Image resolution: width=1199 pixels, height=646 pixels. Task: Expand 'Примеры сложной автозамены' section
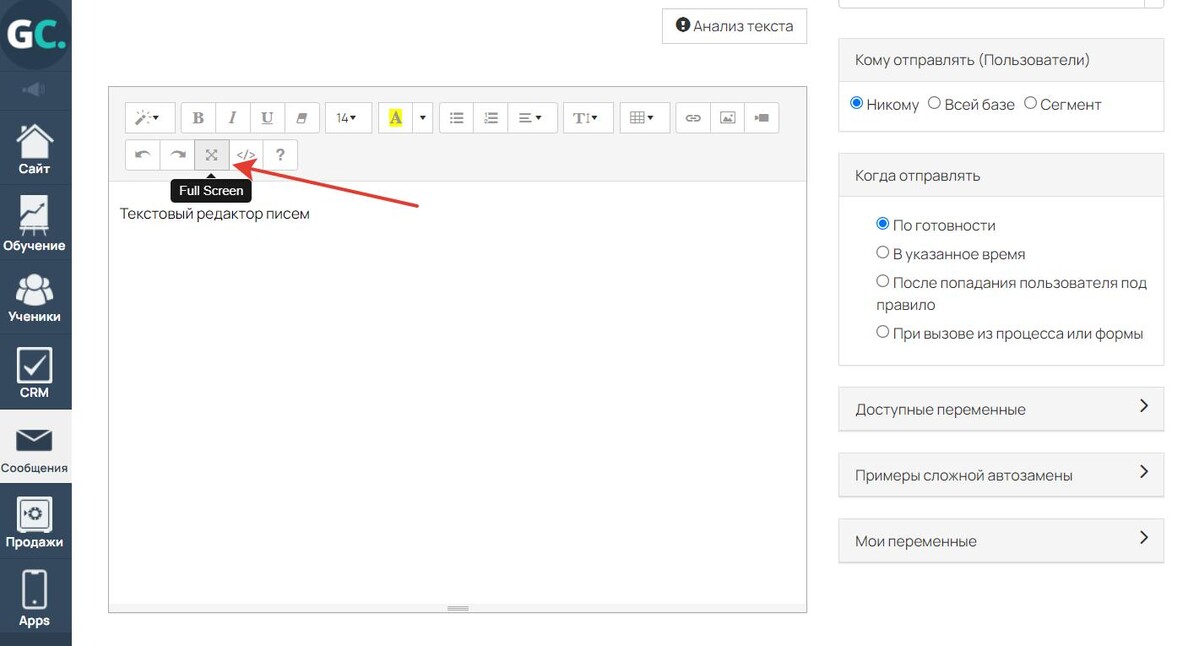(x=1000, y=475)
